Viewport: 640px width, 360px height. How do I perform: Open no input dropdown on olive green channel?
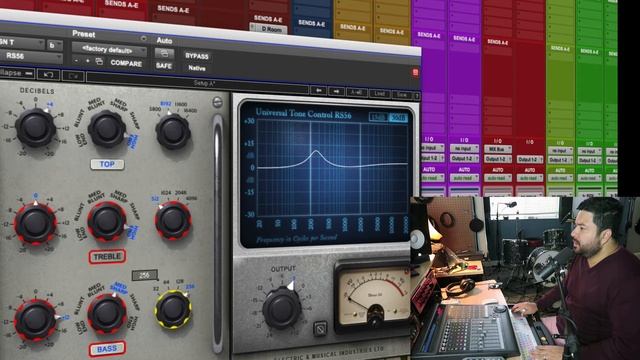[x=560, y=151]
